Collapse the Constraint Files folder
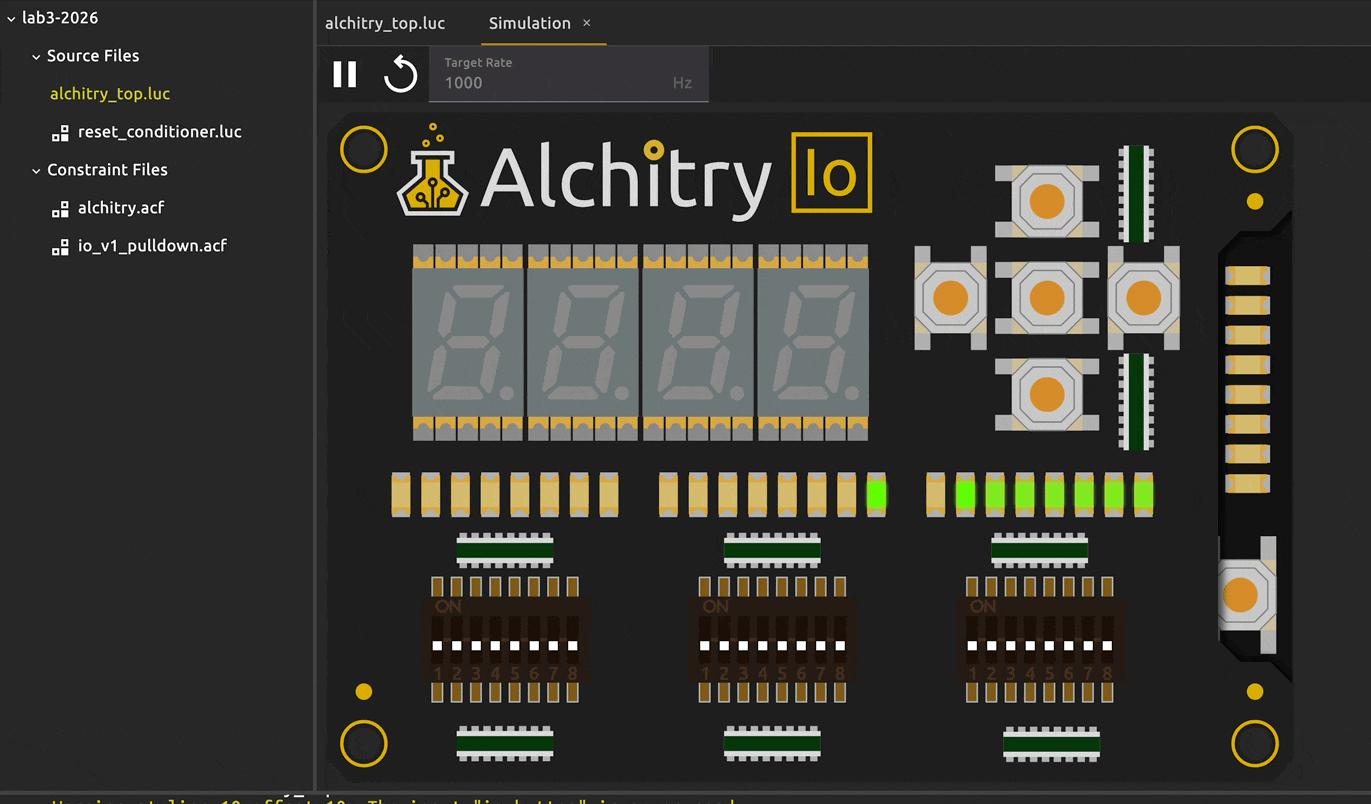Viewport: 1371px width, 804px height. pos(36,171)
